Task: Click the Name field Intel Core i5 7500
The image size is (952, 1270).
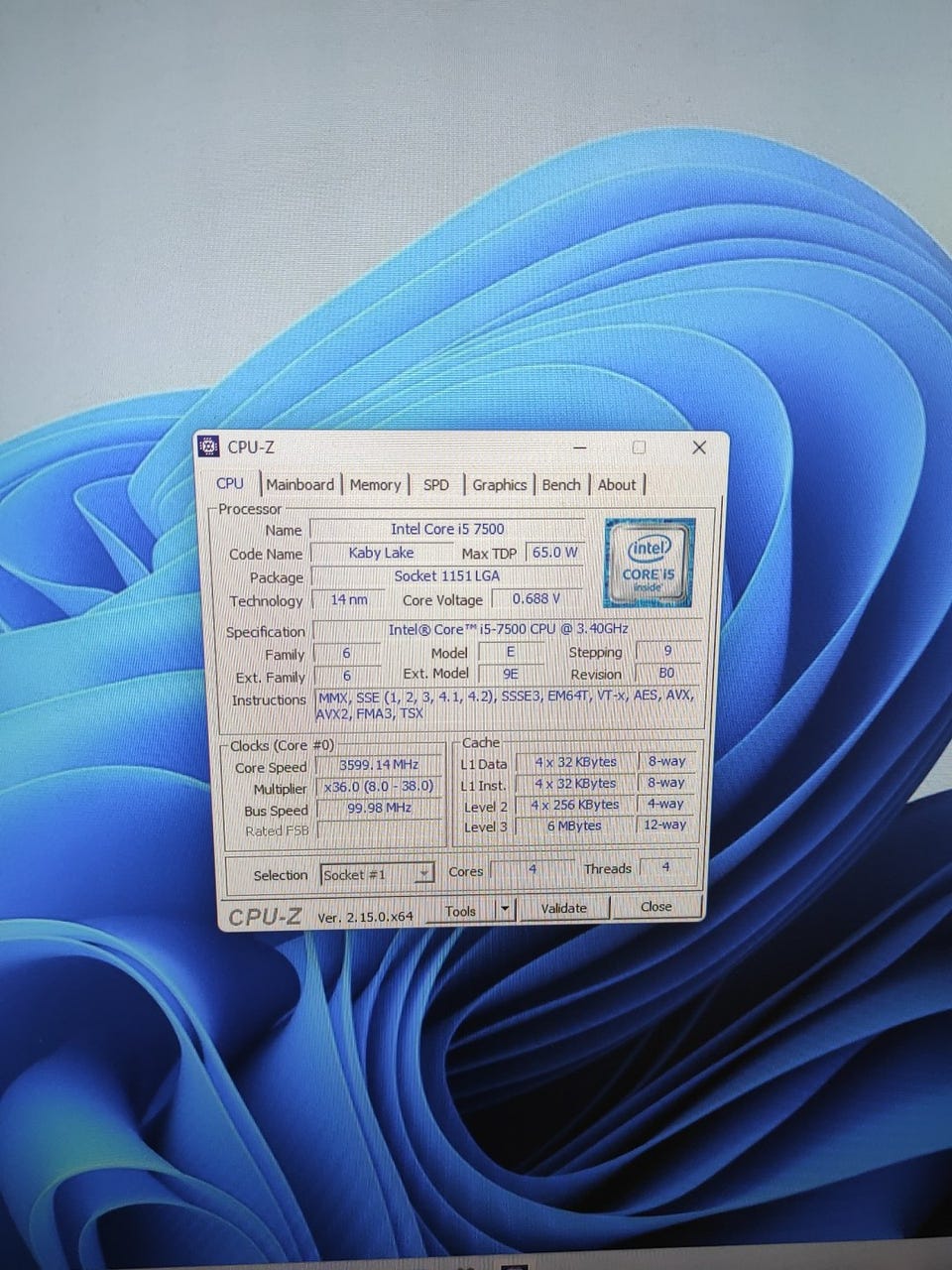Action: (447, 529)
